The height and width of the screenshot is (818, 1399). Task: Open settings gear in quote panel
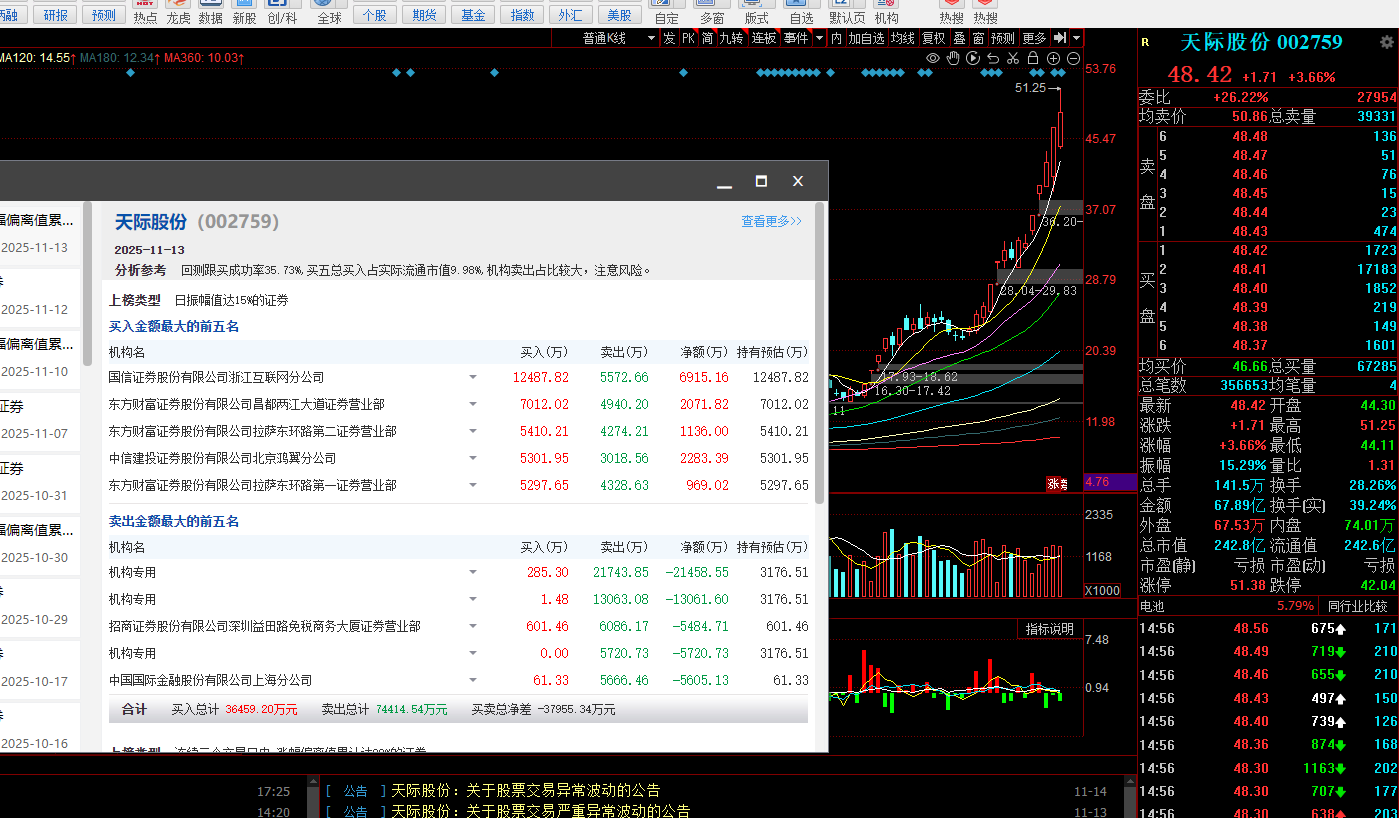[x=1385, y=42]
